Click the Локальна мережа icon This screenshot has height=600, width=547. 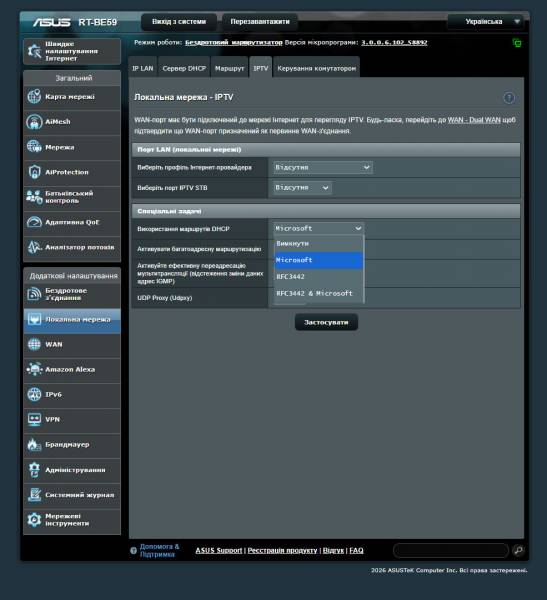coord(34,319)
